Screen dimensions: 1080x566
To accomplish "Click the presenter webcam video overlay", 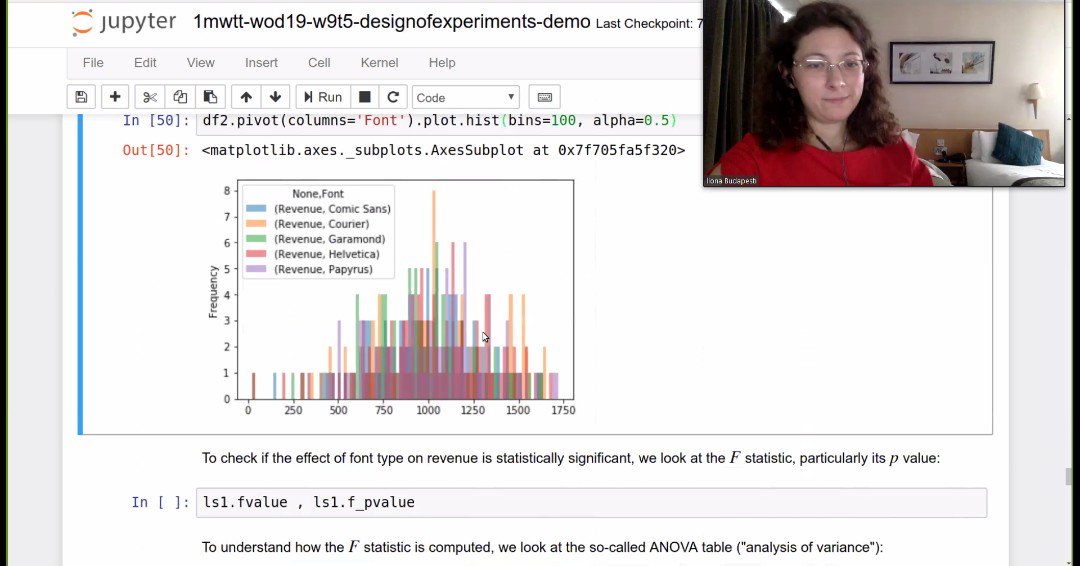I will (x=884, y=93).
